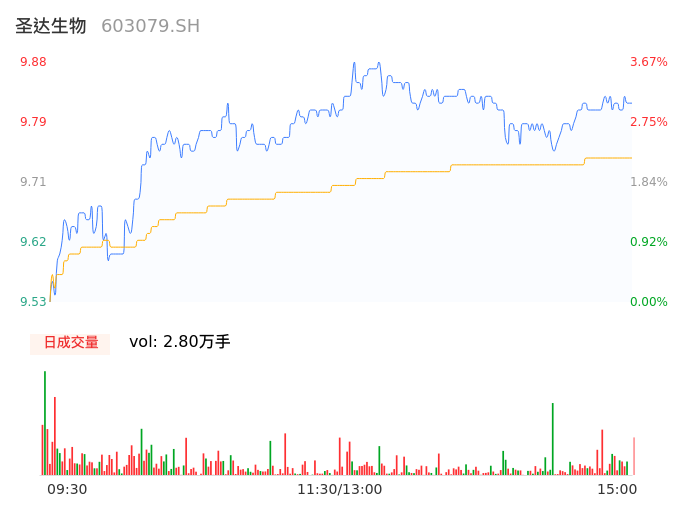The image size is (686, 524).
Task: Click the 2.75% percentage axis label
Action: pos(648,122)
